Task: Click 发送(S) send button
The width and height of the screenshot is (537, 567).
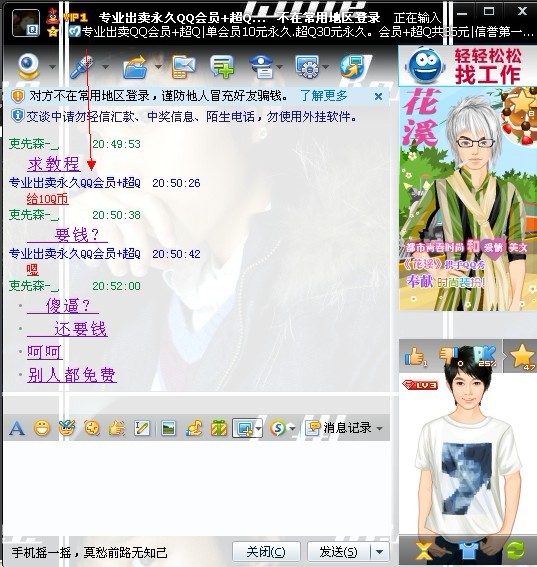Action: click(338, 552)
